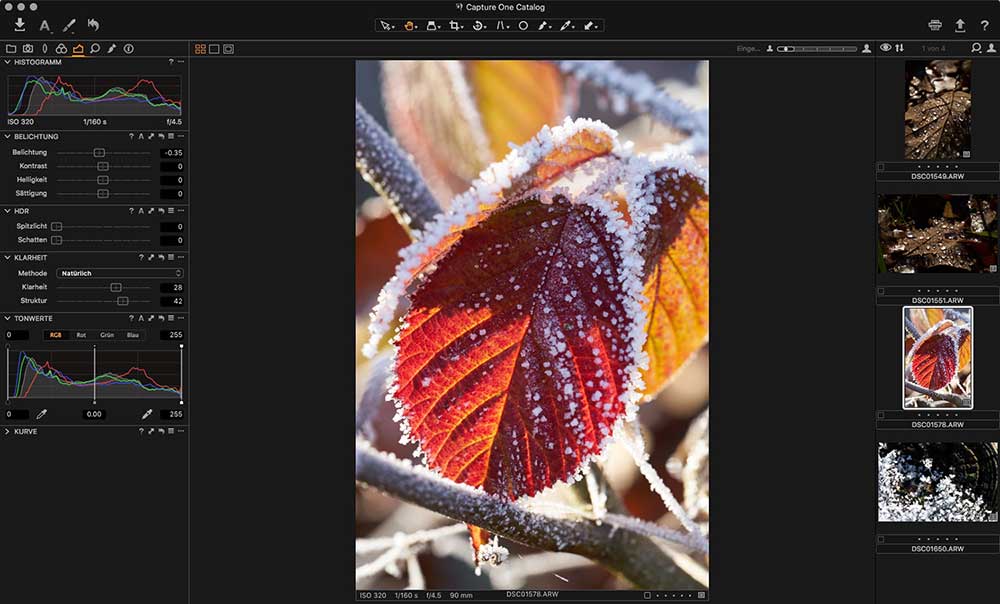
Task: Toggle checkbox under first leaf thumbnail DSC01549
Action: pos(881,167)
